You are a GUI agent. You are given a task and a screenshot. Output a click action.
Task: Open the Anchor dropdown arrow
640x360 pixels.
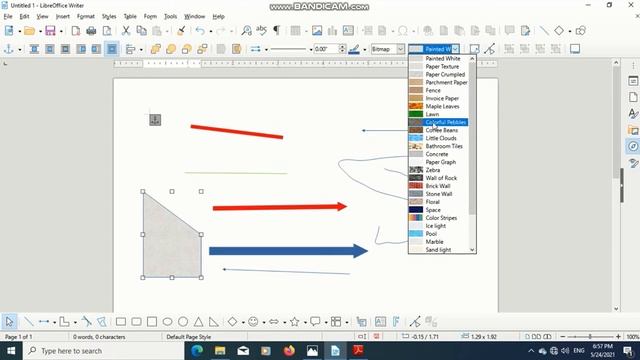[x=19, y=50]
